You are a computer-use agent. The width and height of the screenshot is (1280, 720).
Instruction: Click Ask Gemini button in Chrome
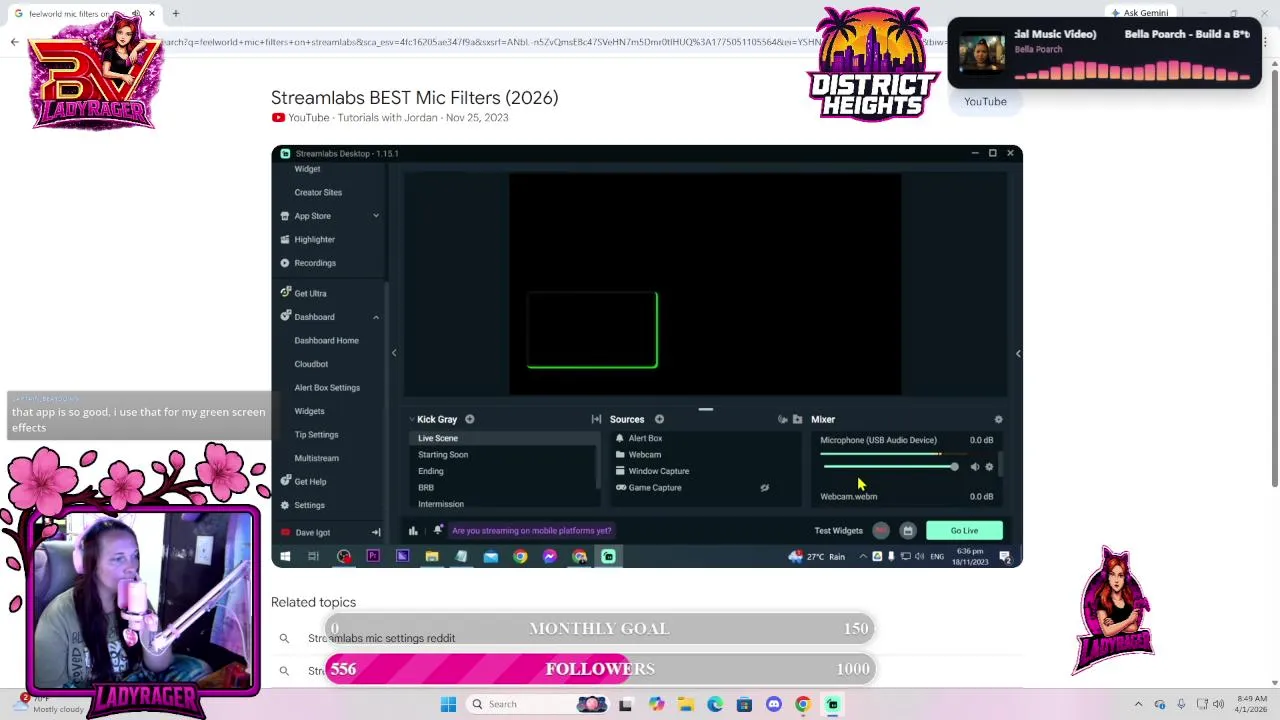coord(1140,13)
